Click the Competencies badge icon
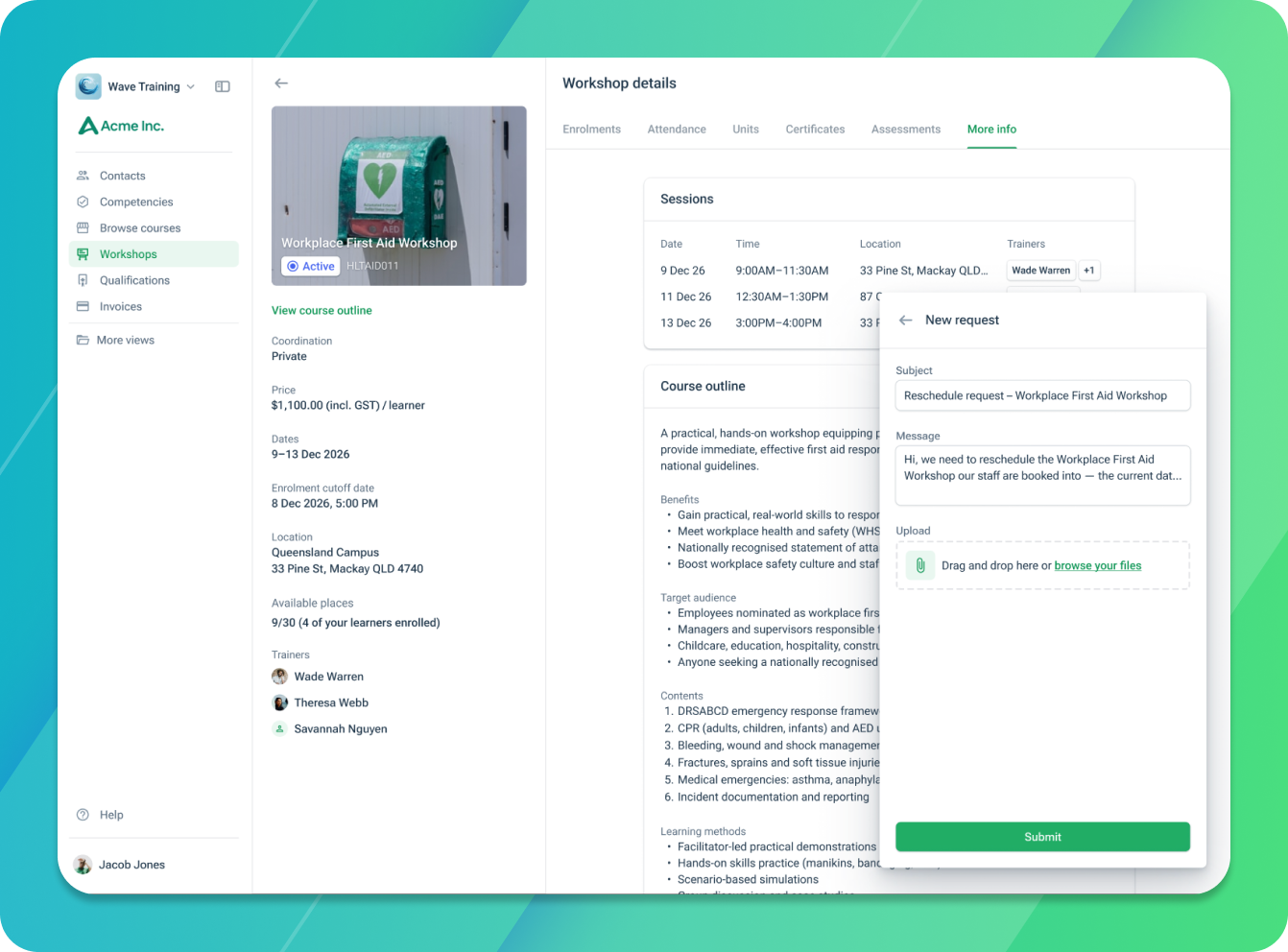 tap(83, 202)
